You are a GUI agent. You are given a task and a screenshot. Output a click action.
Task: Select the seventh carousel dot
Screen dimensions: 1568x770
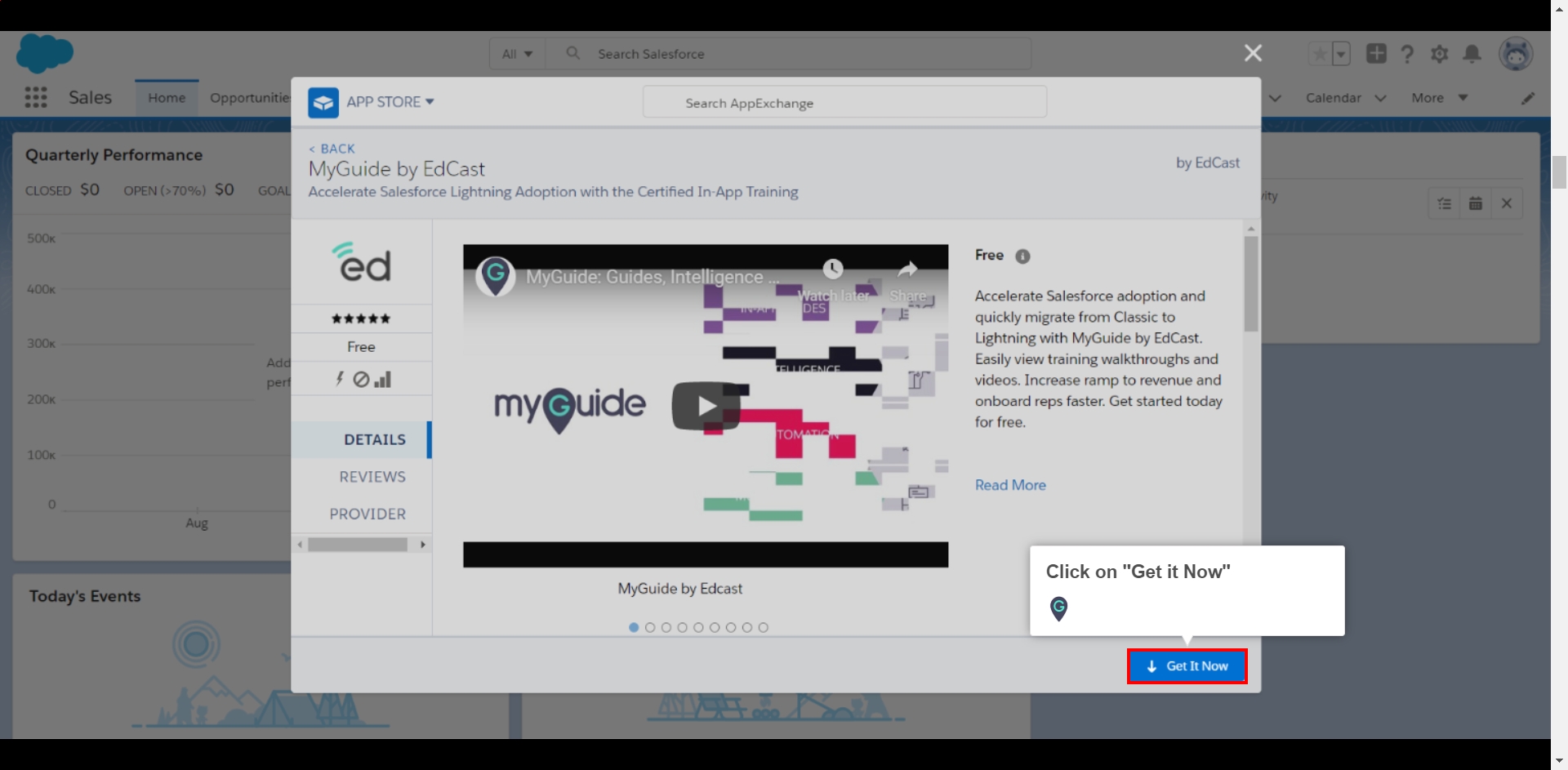point(731,627)
